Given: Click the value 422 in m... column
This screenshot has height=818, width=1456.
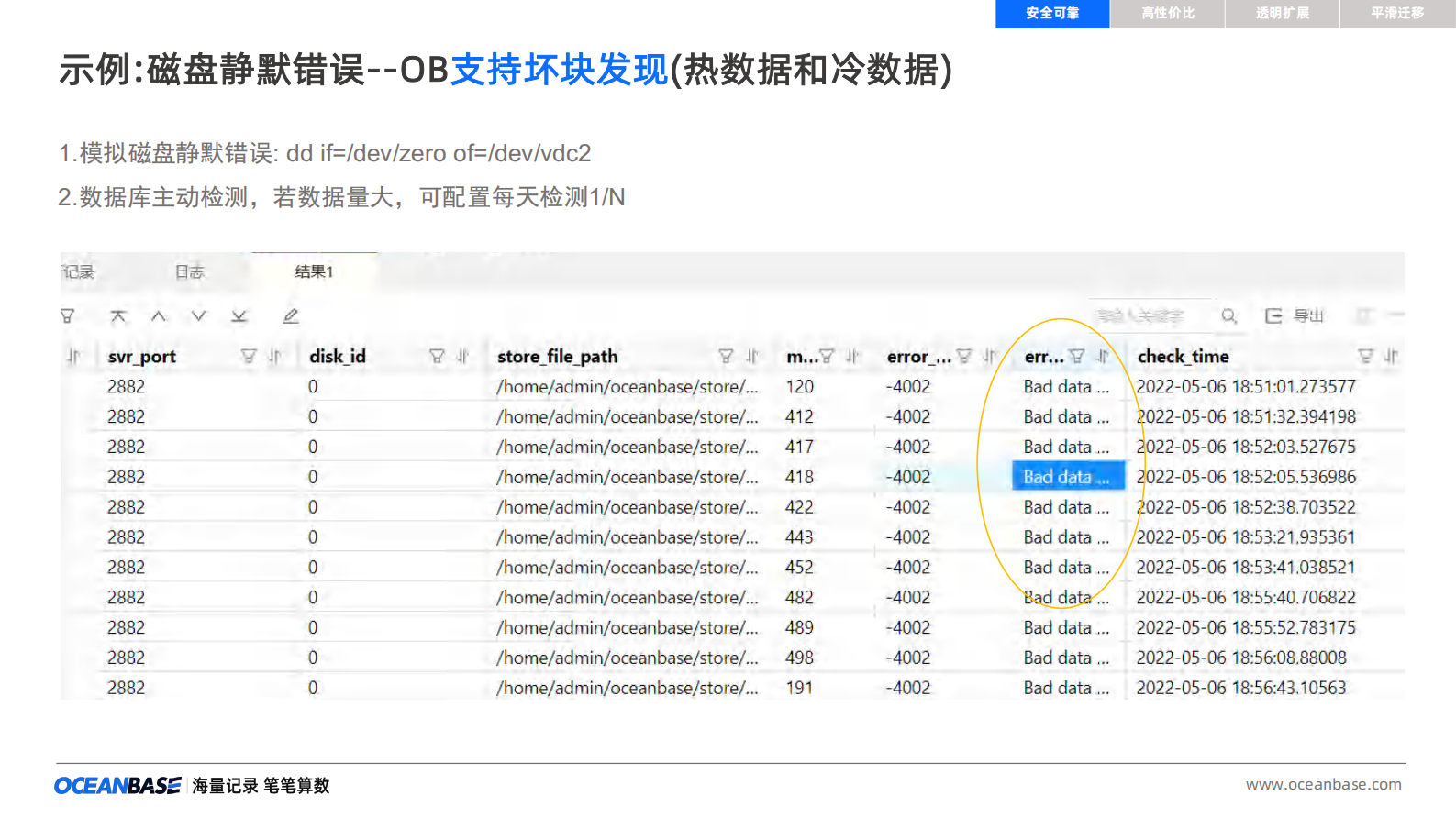Looking at the screenshot, I should pos(799,507).
